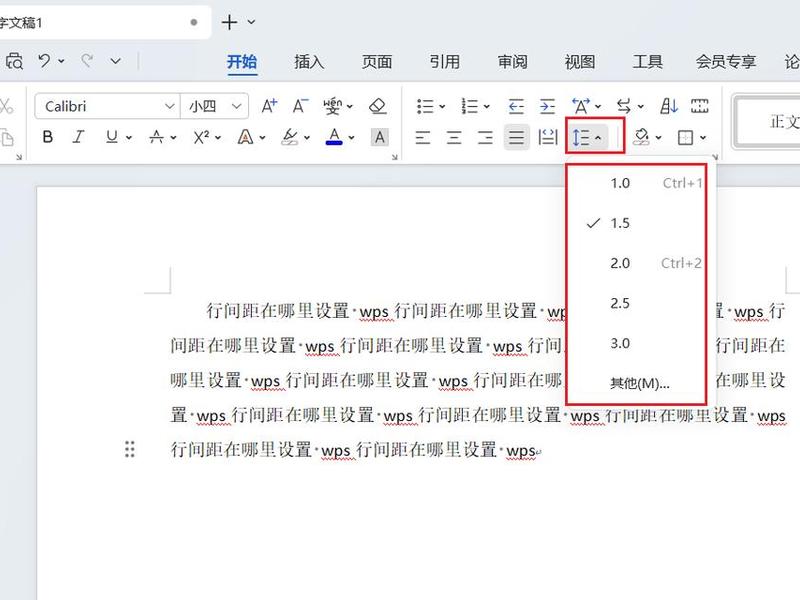The image size is (800, 600).
Task: Toggle bold formatting
Action: [x=48, y=137]
